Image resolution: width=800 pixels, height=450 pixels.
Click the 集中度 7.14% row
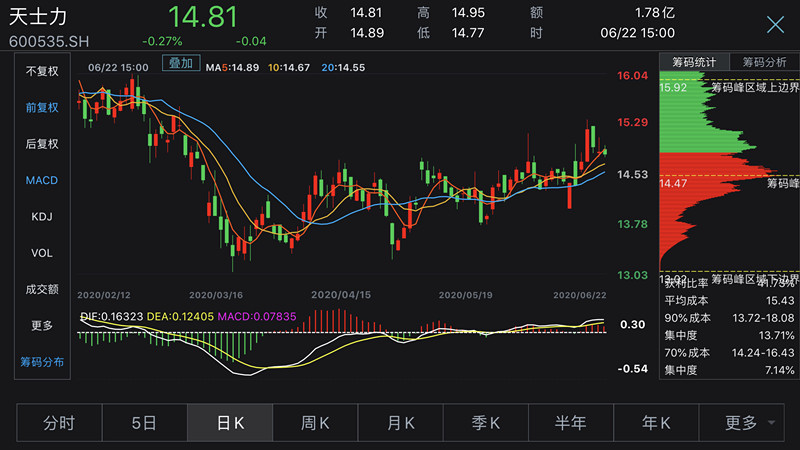point(729,370)
